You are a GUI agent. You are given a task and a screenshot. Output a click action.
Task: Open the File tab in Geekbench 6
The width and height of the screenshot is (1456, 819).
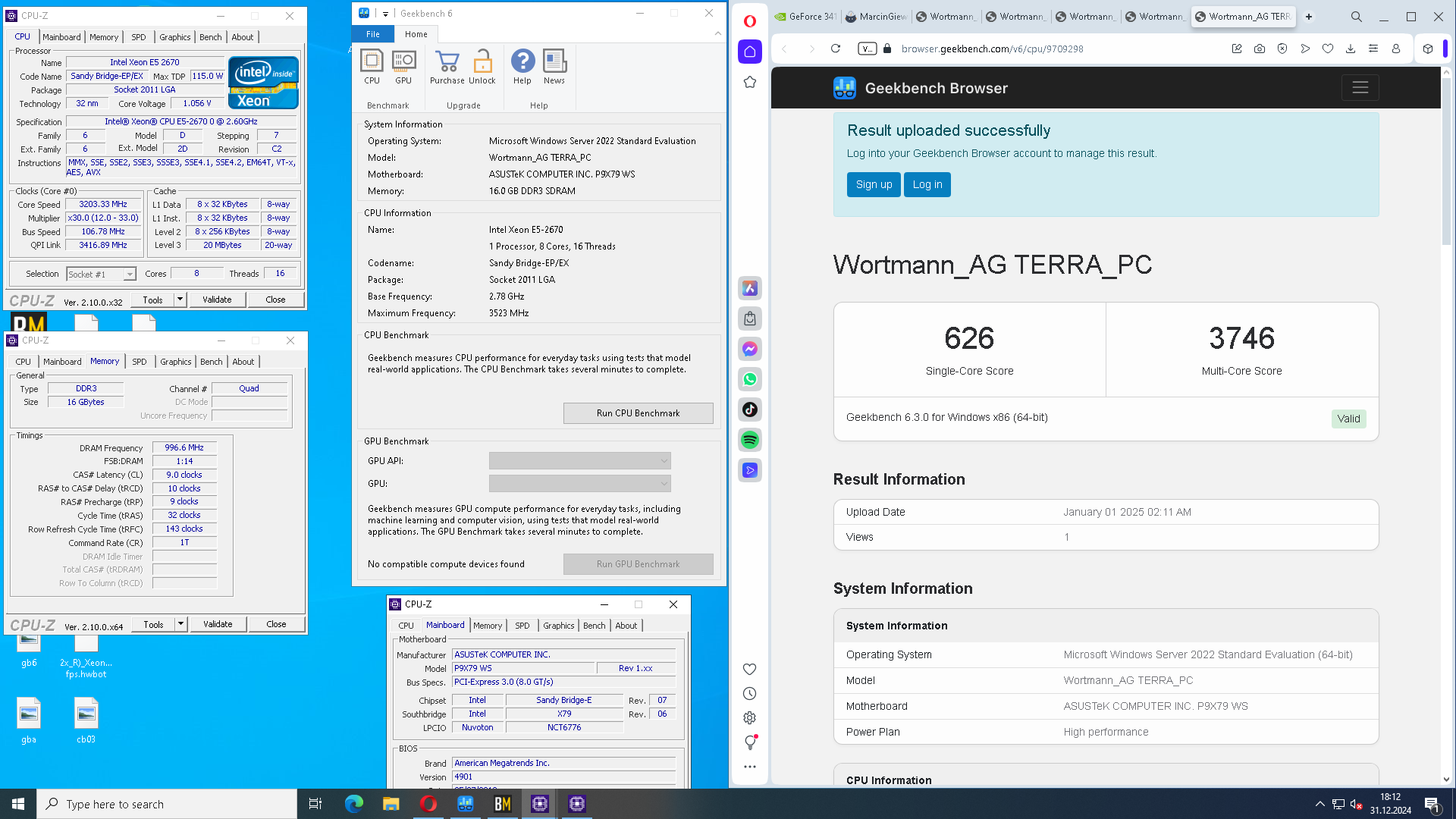tap(373, 34)
